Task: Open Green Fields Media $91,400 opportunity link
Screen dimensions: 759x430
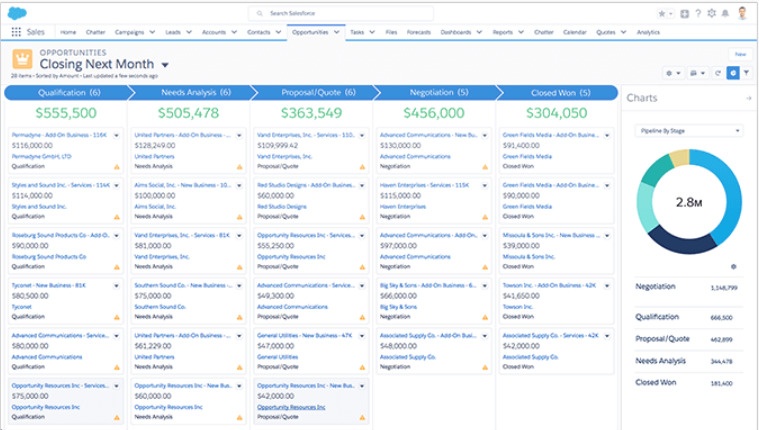Action: click(550, 135)
